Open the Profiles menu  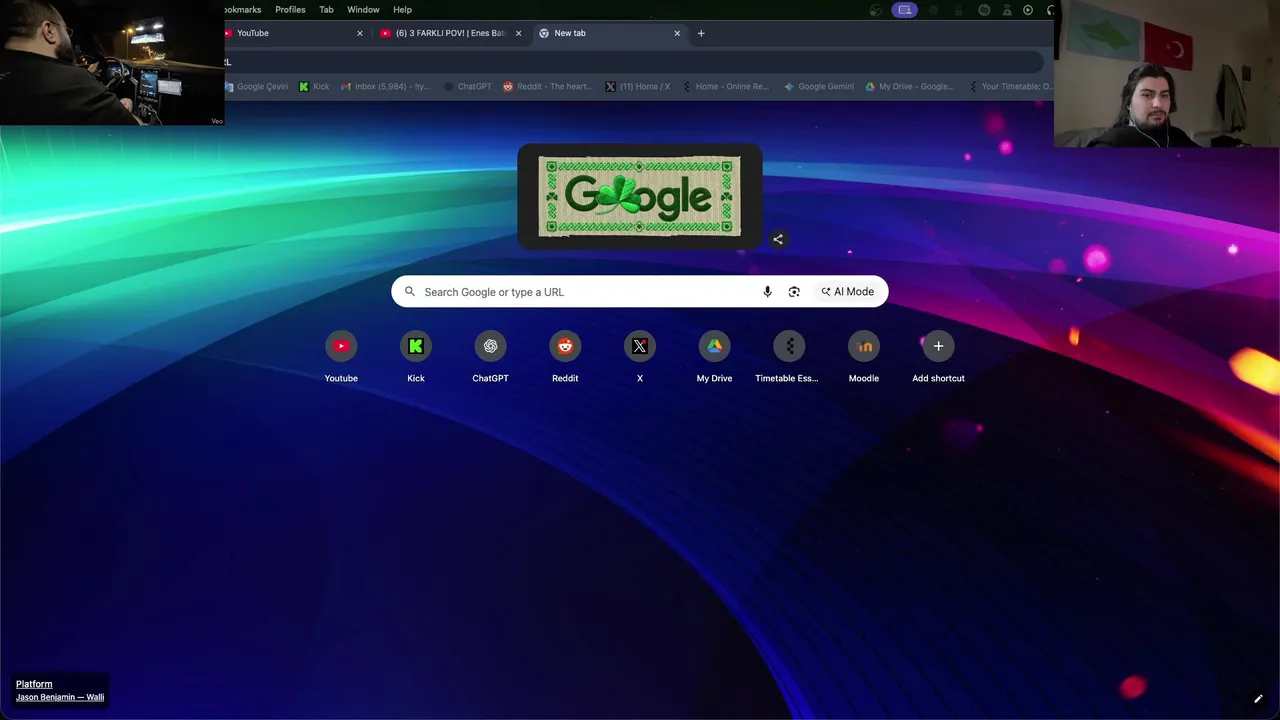(290, 10)
